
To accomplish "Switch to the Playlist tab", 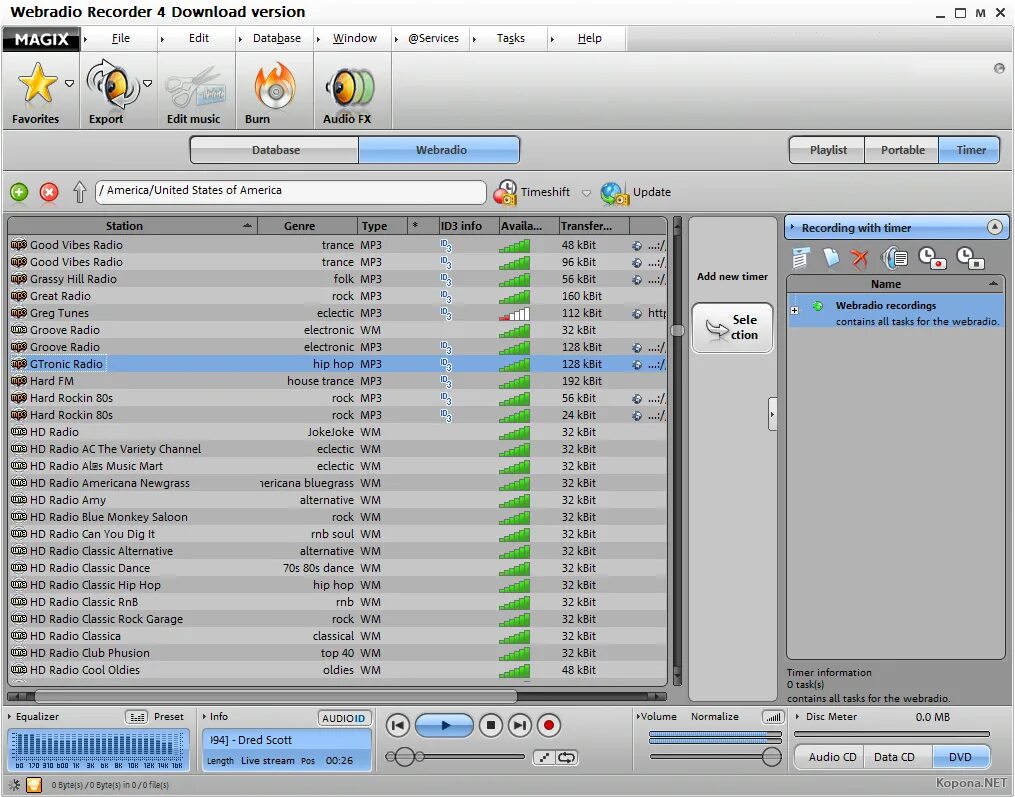I will pyautogui.click(x=827, y=150).
